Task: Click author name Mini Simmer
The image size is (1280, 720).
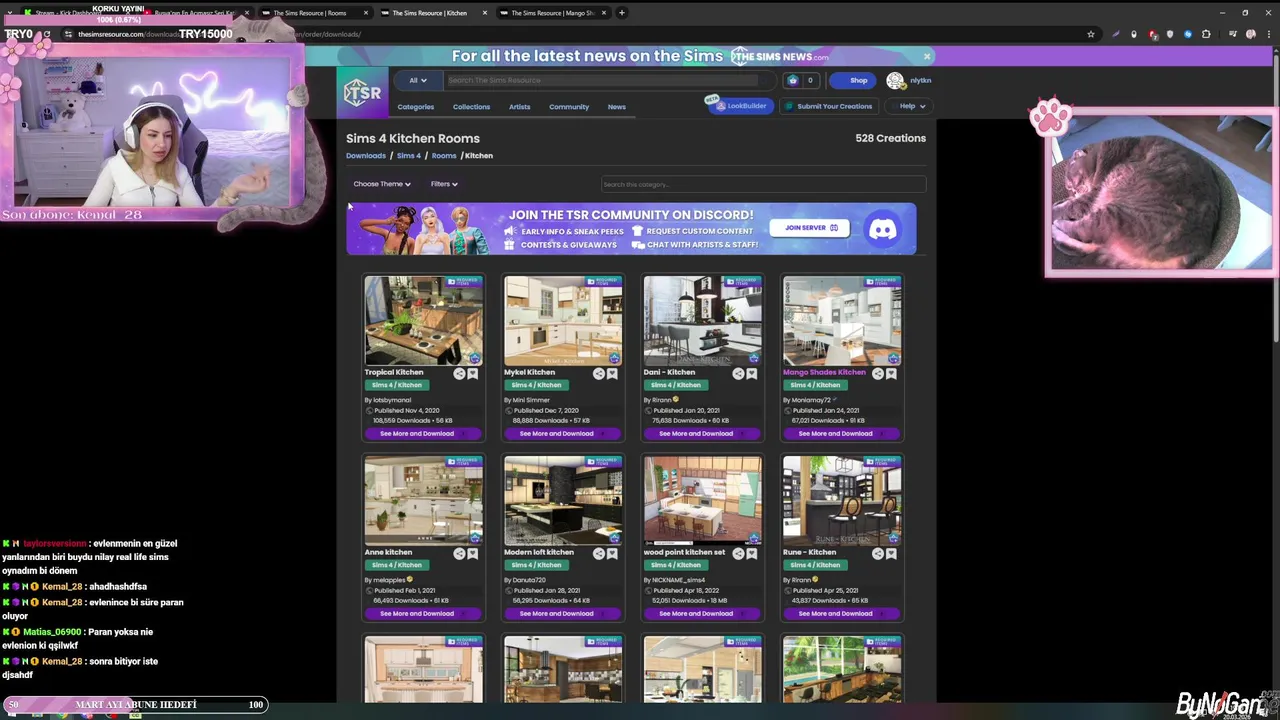Action: click(531, 400)
